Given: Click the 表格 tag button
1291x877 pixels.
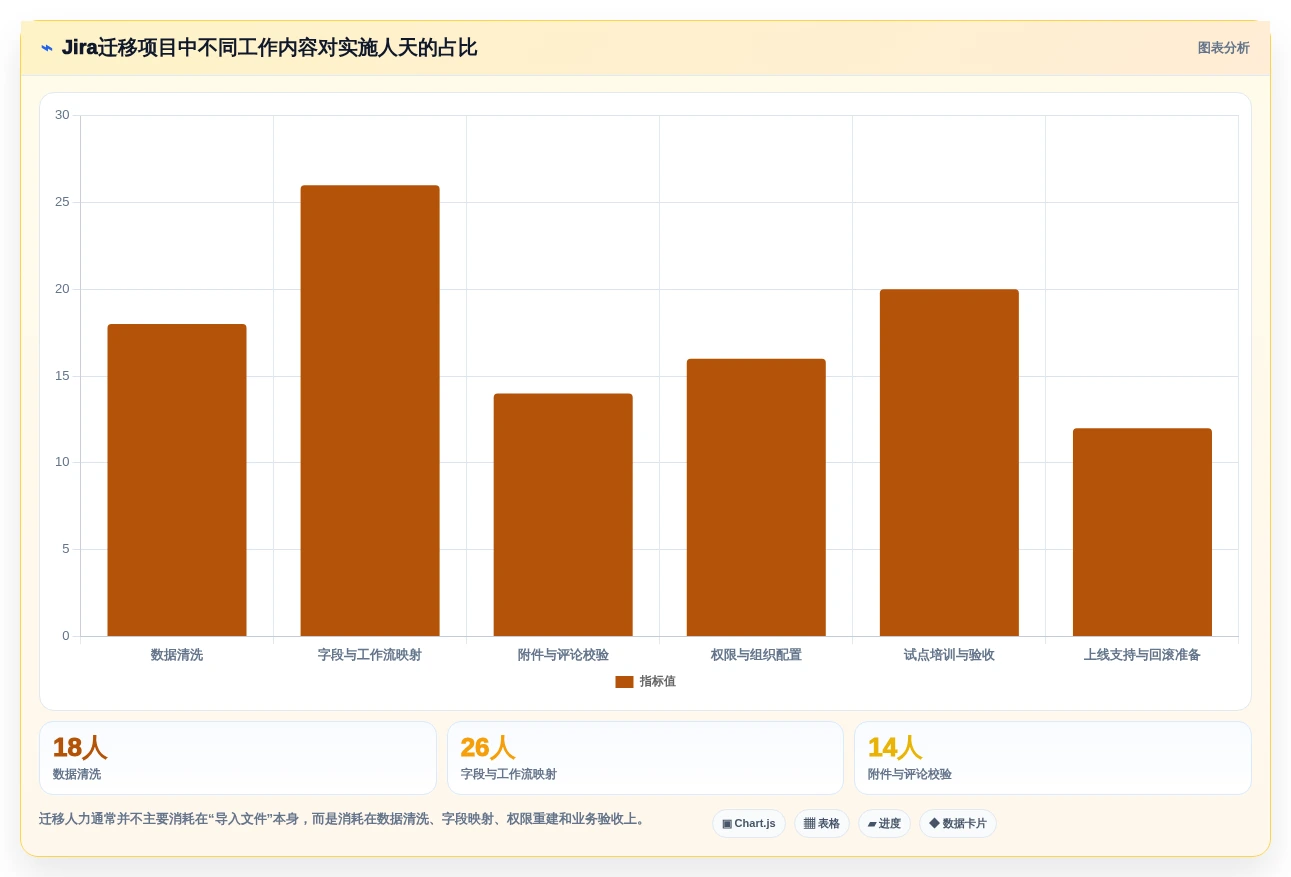Looking at the screenshot, I should [x=822, y=824].
